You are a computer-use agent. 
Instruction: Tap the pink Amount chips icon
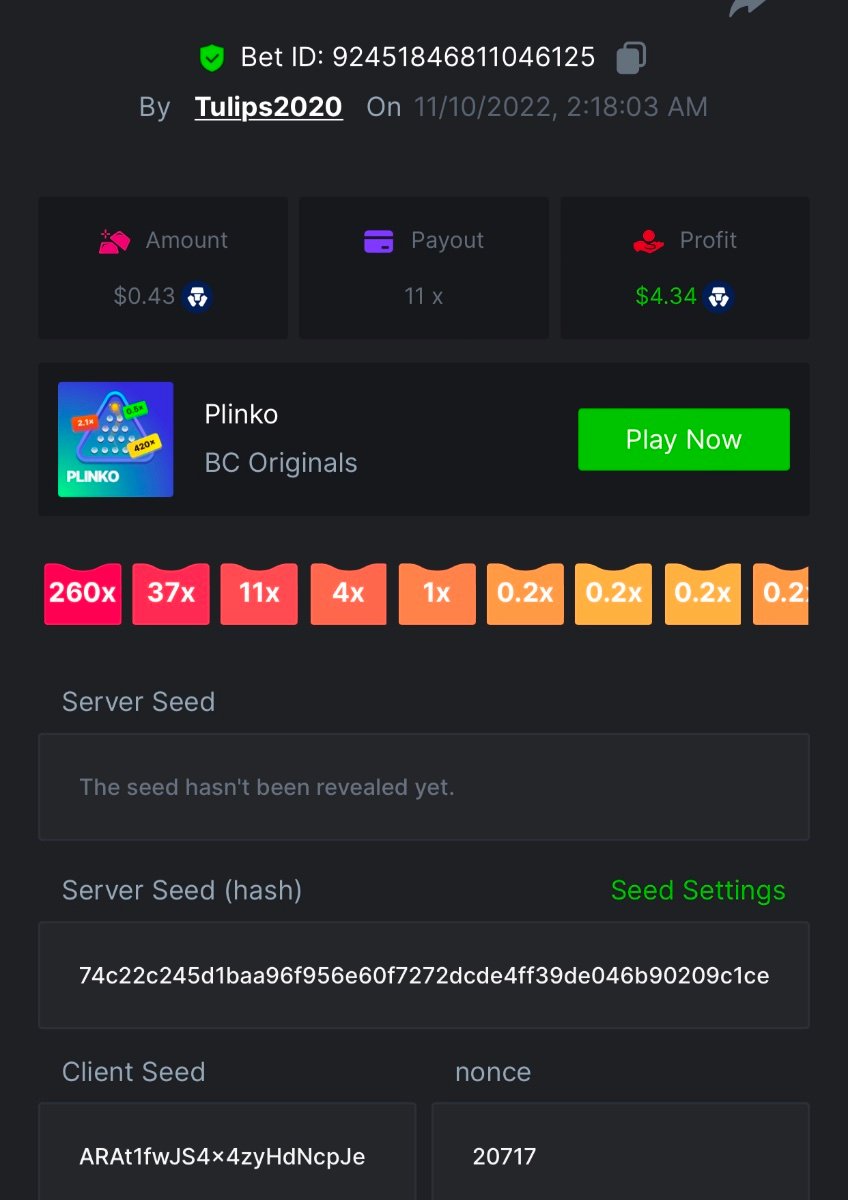pyautogui.click(x=115, y=241)
